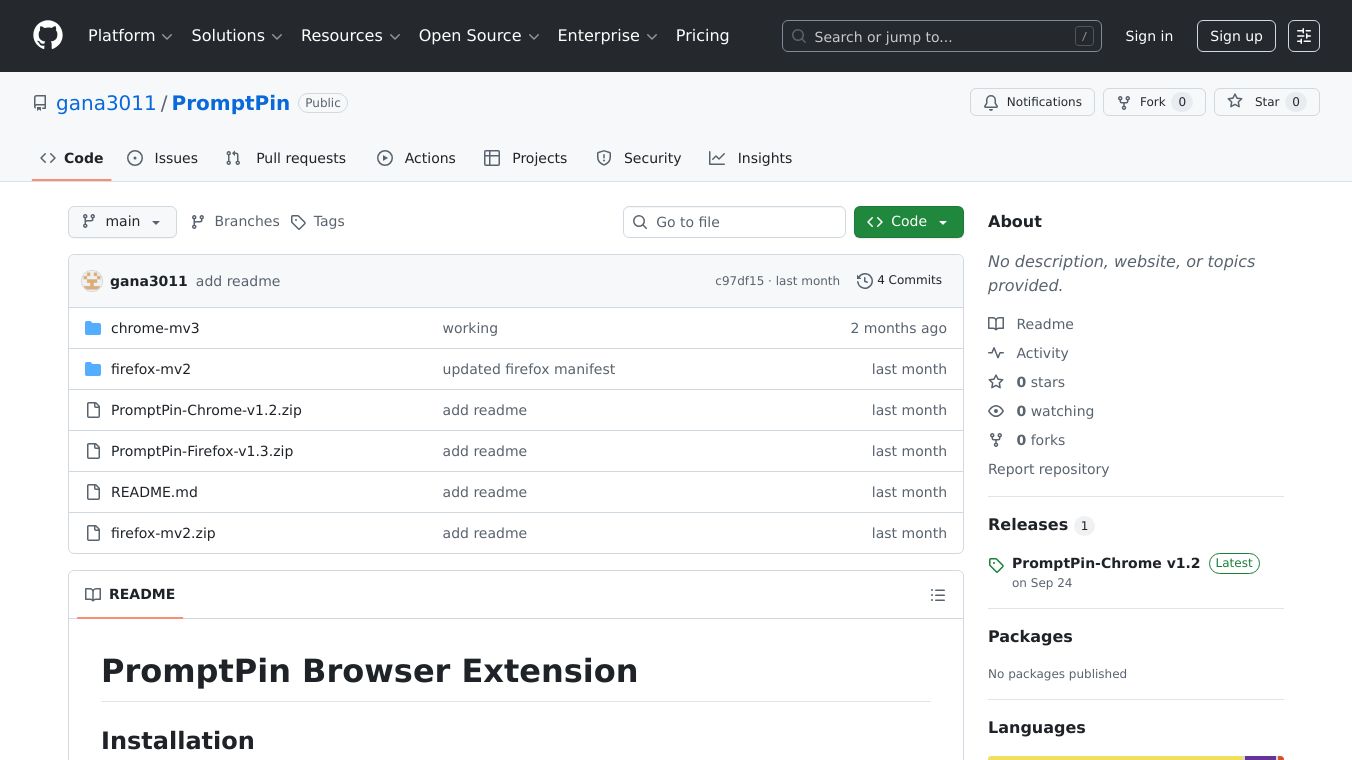Open the accessibility settings icon in header
Screen dimensions: 1352x760
tap(1303, 36)
